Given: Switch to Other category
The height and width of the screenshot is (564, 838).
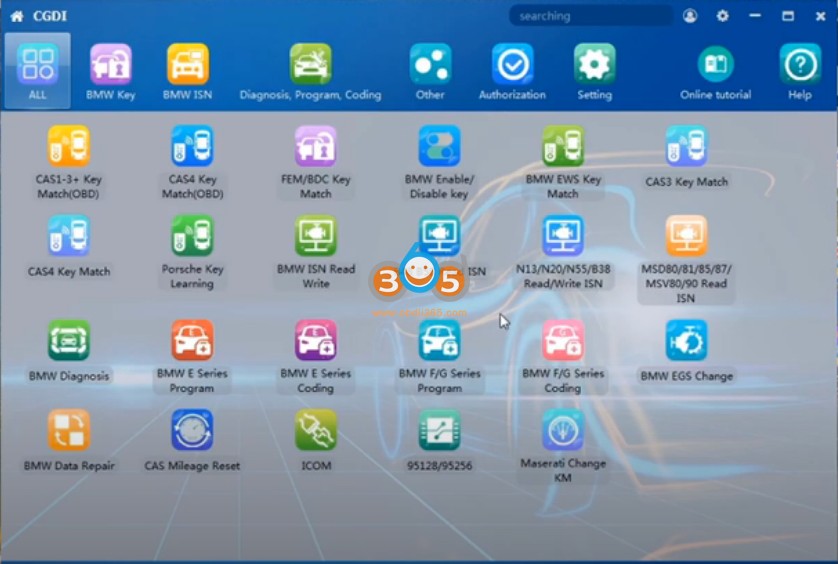Looking at the screenshot, I should pyautogui.click(x=430, y=72).
